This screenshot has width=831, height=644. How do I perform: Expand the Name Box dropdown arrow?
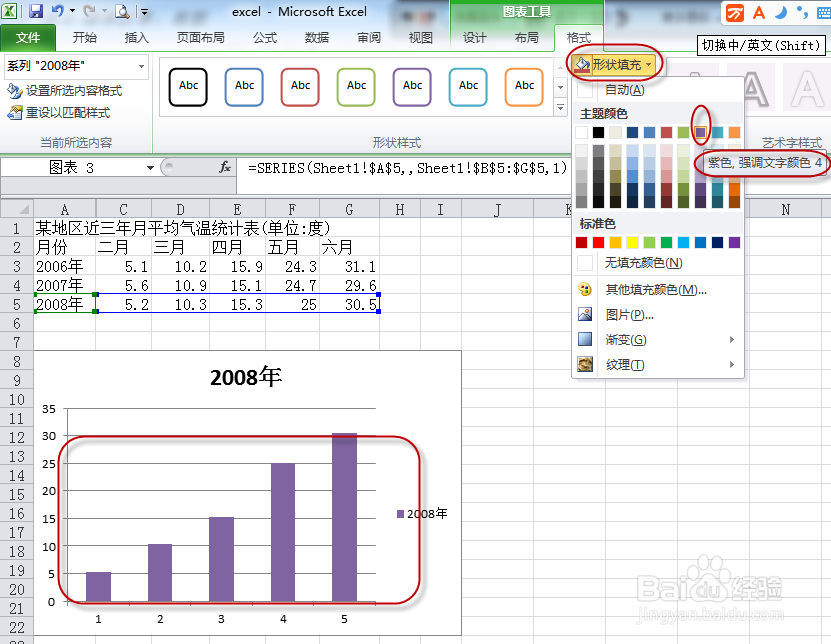[x=151, y=168]
